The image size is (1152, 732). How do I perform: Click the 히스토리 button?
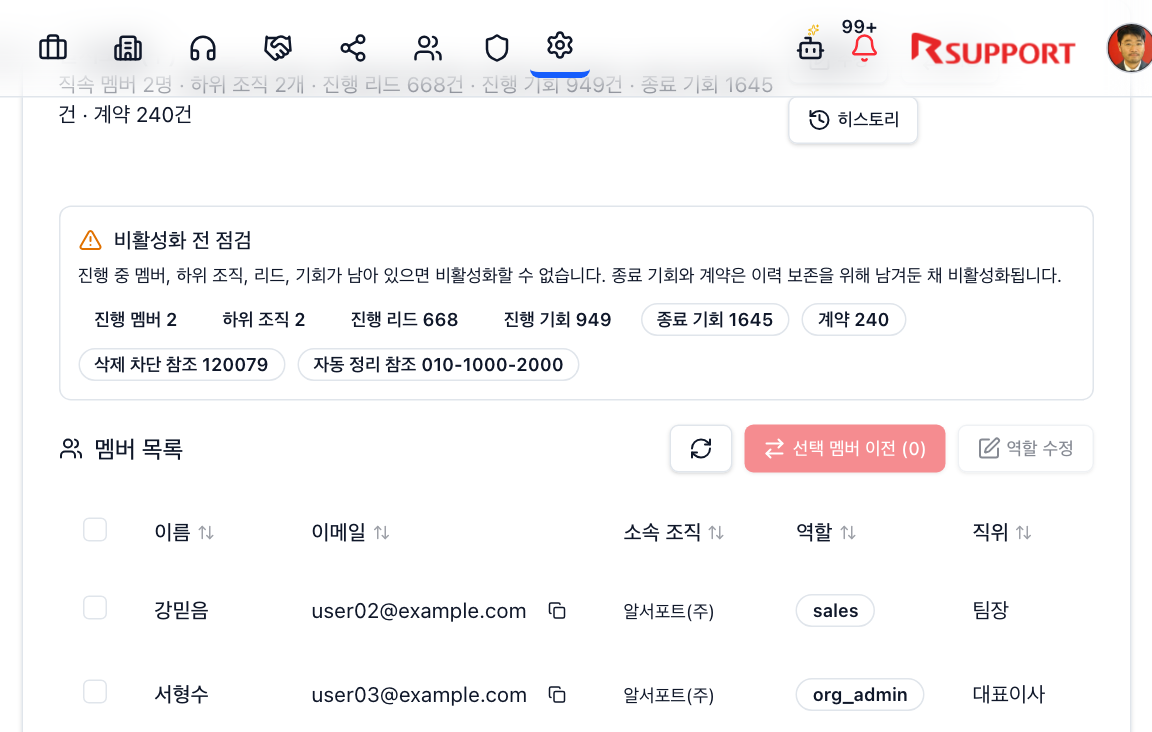point(853,119)
